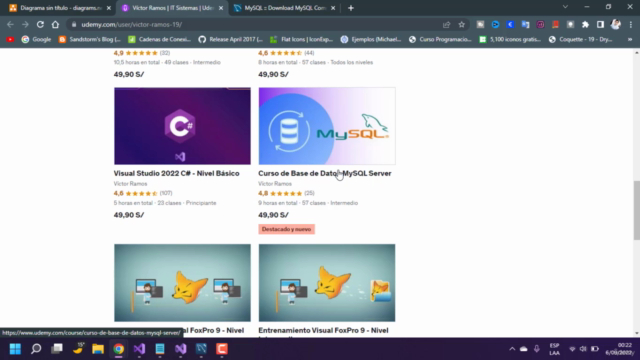Click the 4,8 rating with (25) reviews
Image resolution: width=640 pixels, height=360 pixels.
(x=286, y=193)
